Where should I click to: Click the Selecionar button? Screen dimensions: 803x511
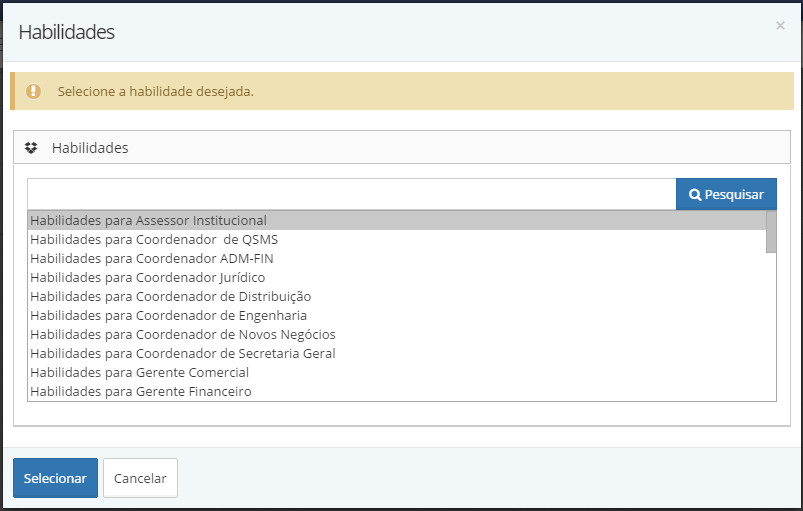tap(55, 478)
